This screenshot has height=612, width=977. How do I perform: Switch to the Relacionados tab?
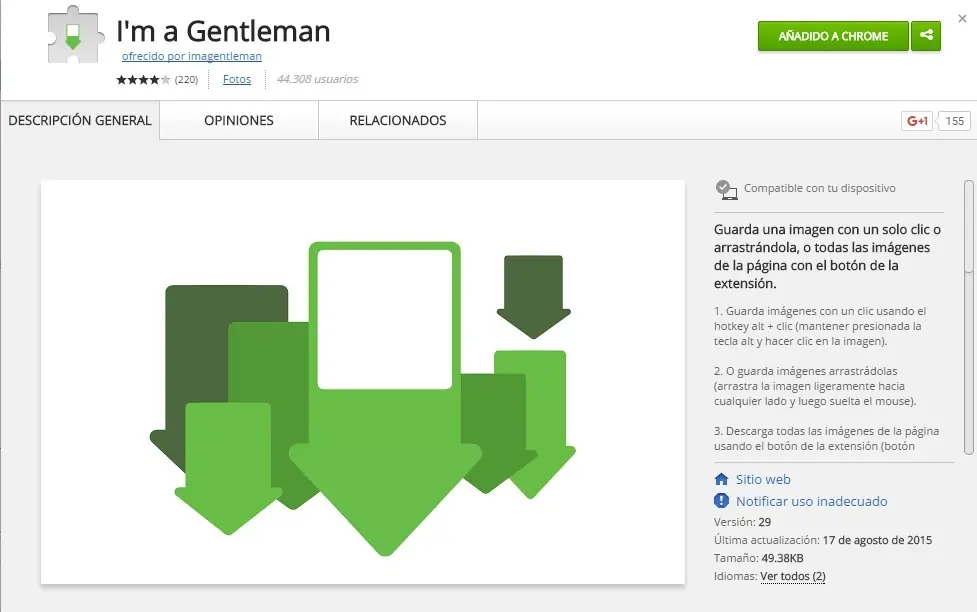(398, 120)
